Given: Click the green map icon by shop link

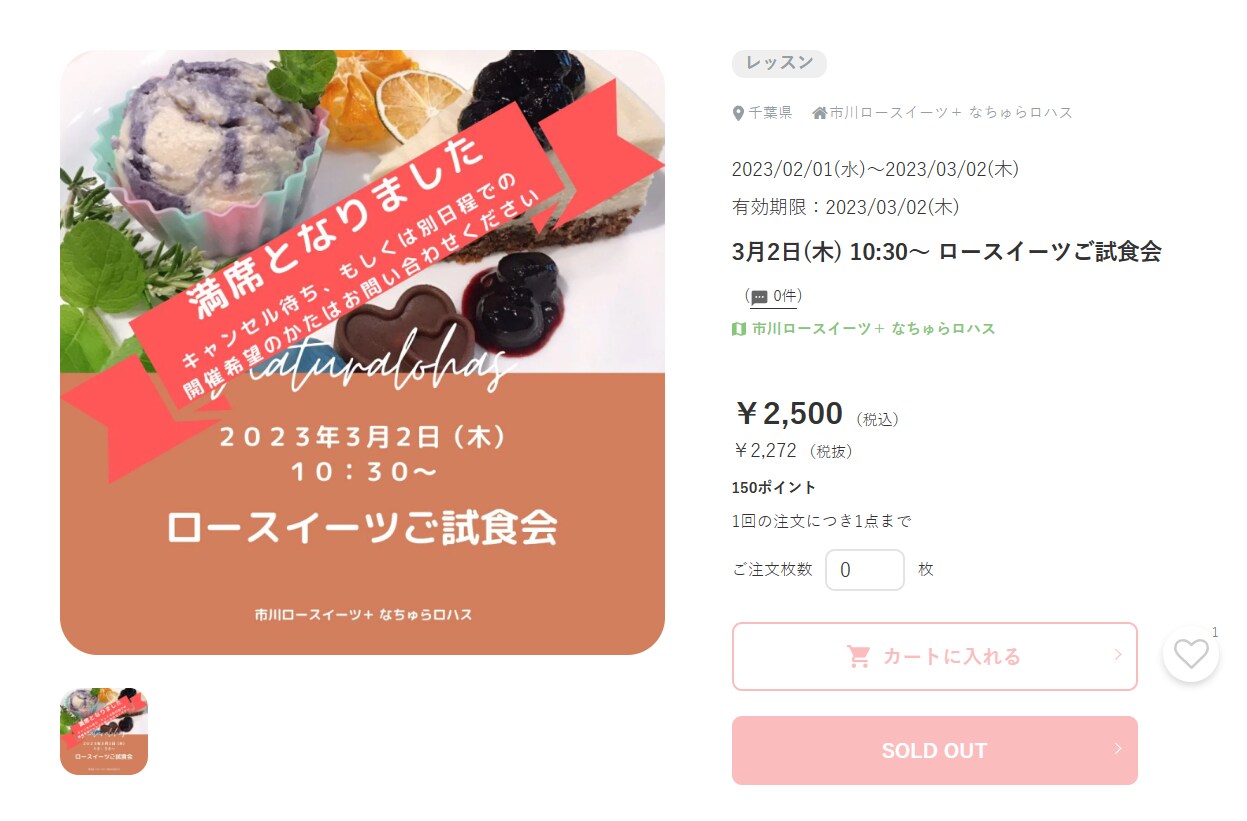Looking at the screenshot, I should click(739, 329).
